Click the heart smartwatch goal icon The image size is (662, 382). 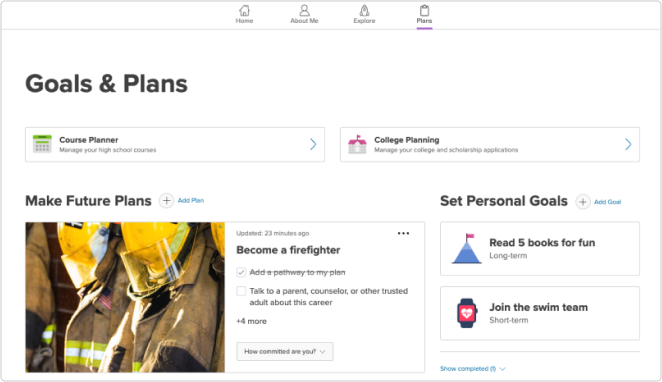pos(467,313)
